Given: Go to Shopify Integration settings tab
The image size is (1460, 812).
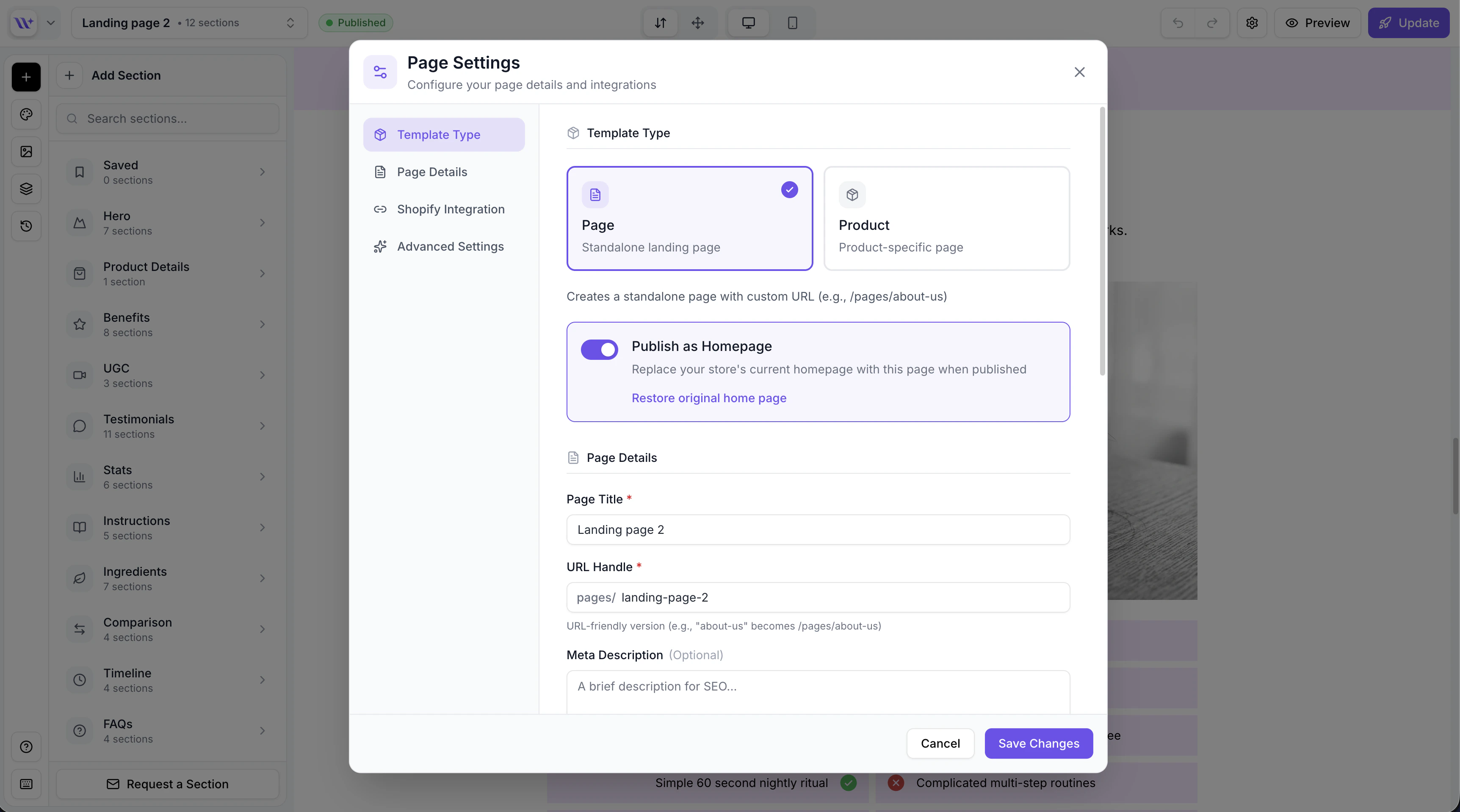Looking at the screenshot, I should [x=450, y=209].
